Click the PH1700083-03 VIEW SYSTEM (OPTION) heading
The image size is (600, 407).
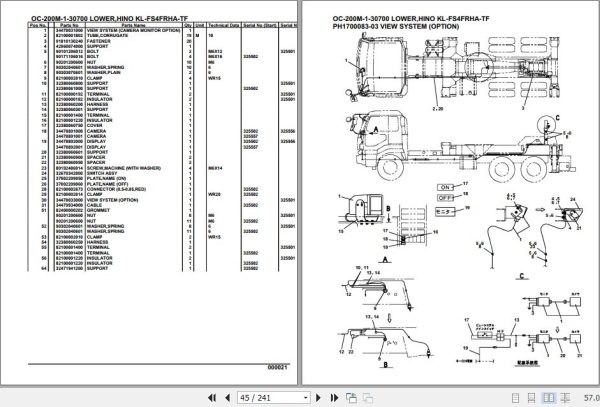[396, 26]
